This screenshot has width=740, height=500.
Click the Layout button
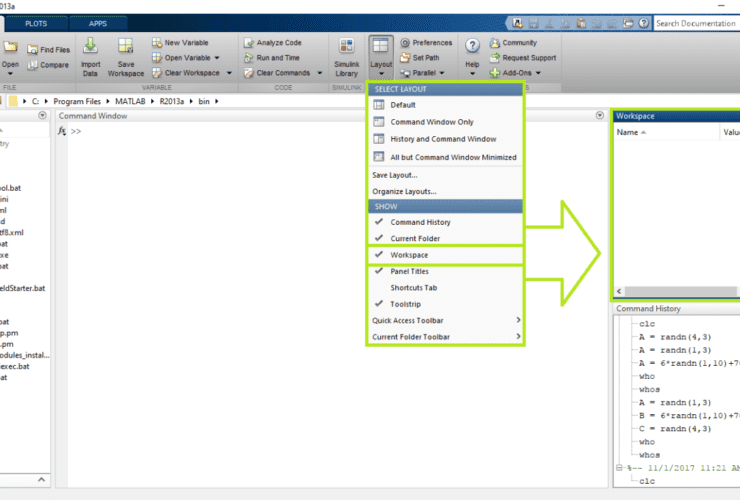(381, 58)
